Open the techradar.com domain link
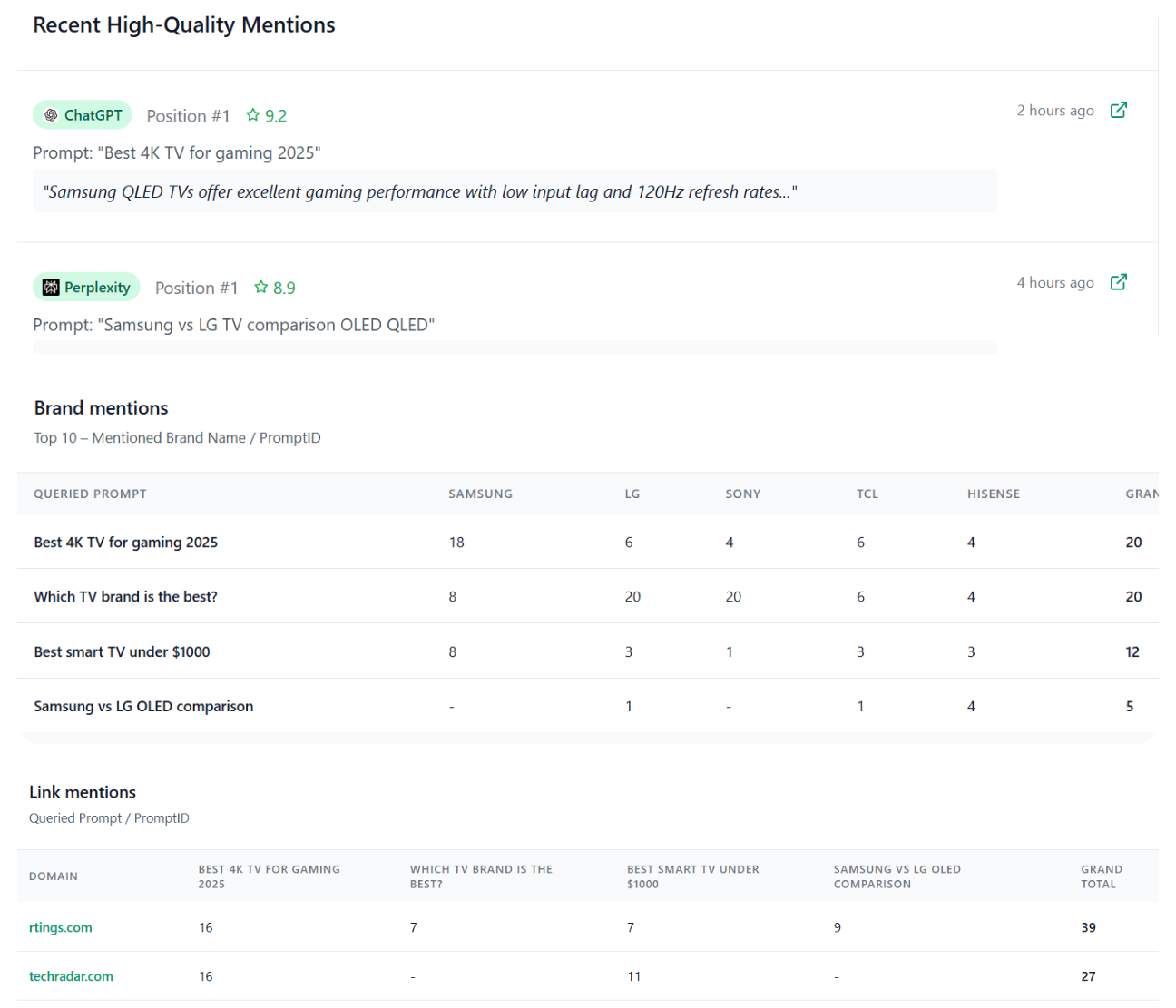Screen dimensions: 1176x1008 pyautogui.click(x=71, y=976)
